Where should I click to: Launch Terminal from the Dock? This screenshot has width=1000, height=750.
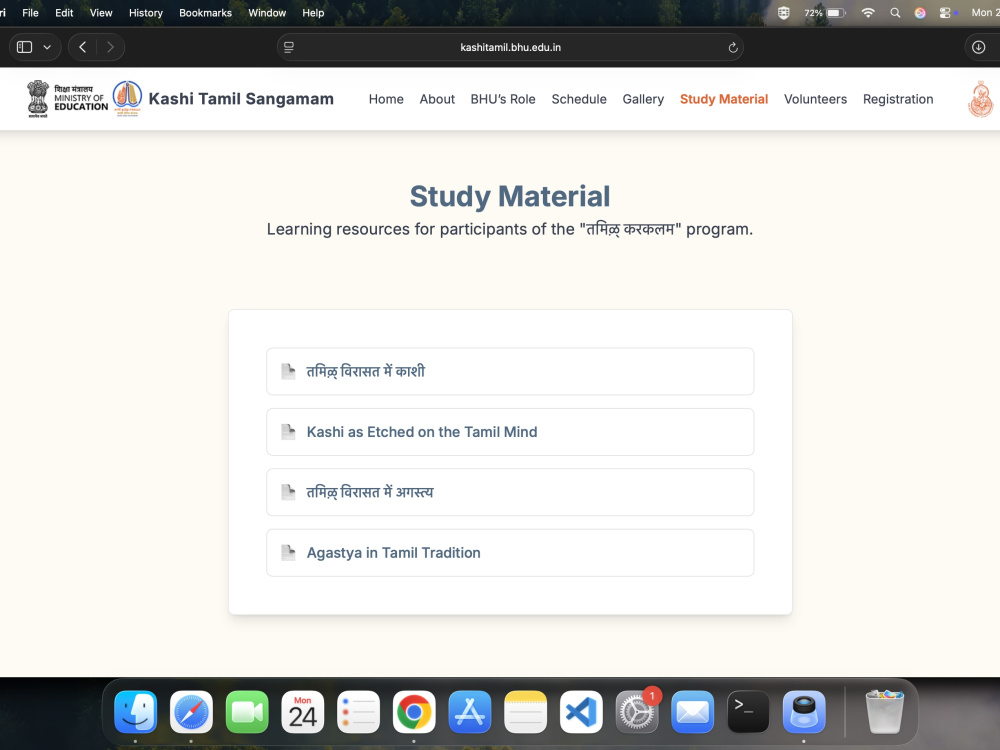click(x=748, y=712)
